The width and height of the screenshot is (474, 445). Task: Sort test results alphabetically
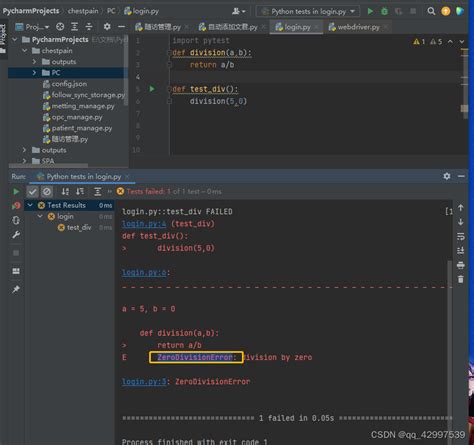click(x=65, y=192)
